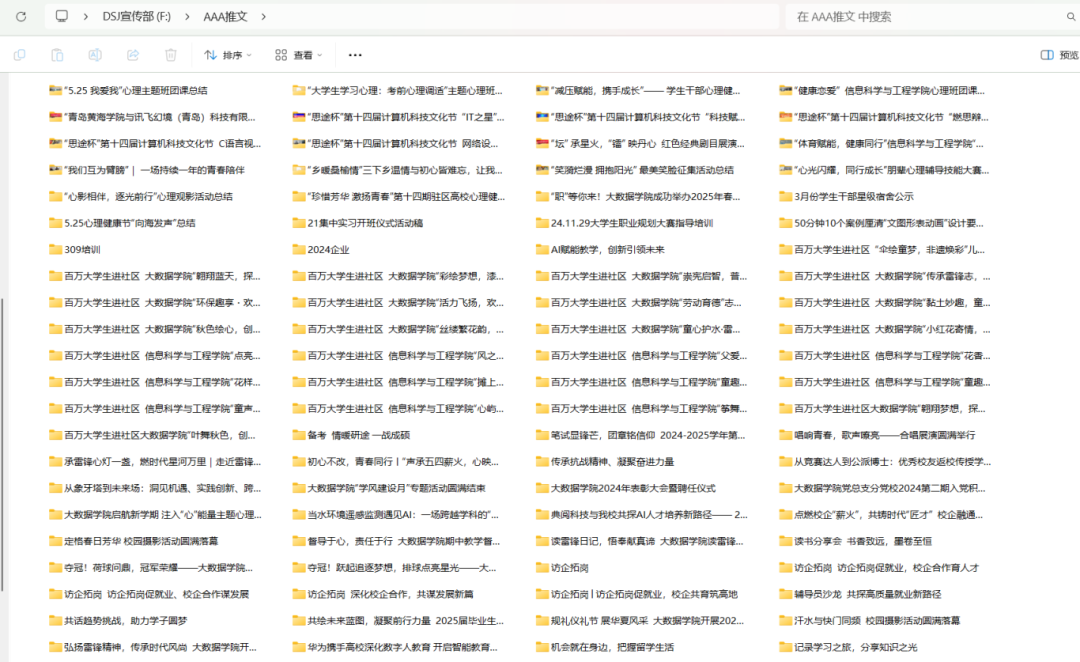
Task: Click the paste icon in the toolbar
Action: 58,55
